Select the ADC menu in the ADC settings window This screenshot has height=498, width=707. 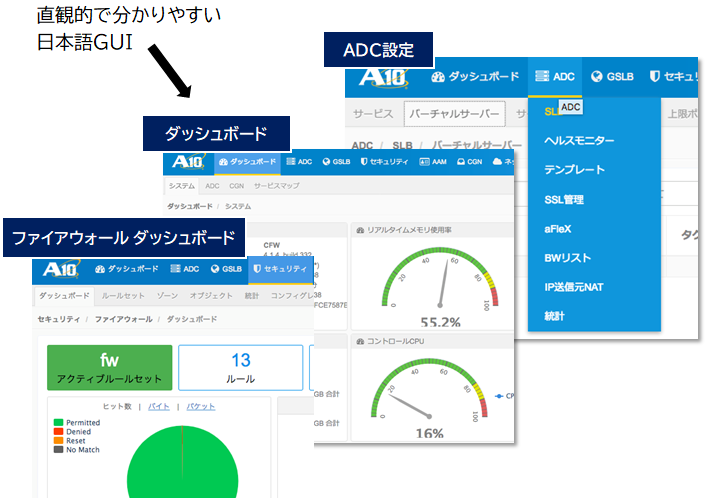[555, 77]
